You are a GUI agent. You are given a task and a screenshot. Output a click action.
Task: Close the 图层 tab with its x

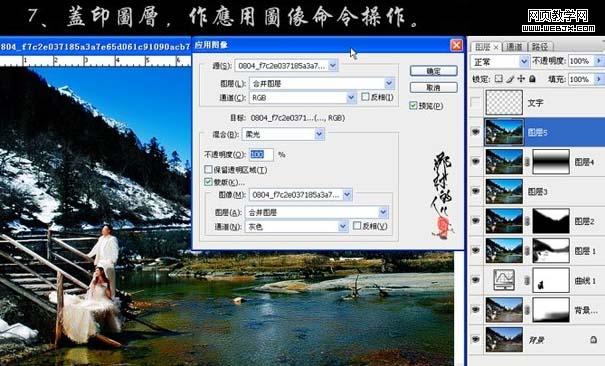pyautogui.click(x=496, y=47)
